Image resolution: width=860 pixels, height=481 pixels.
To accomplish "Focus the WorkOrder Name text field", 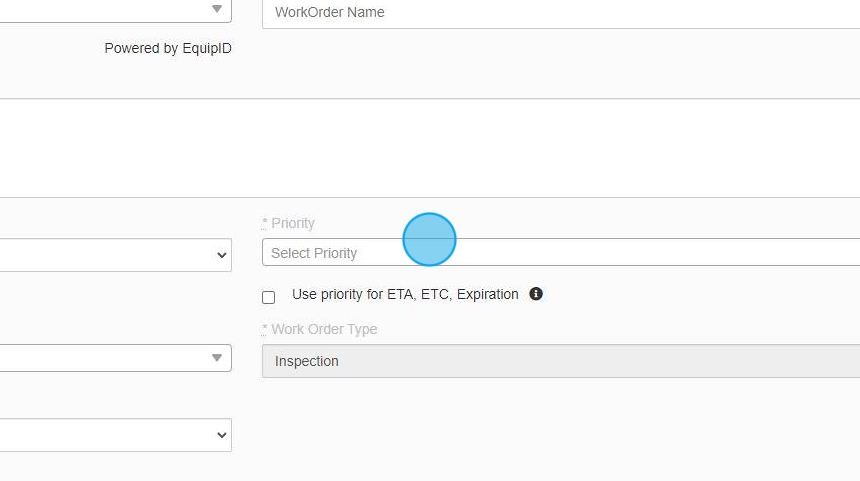I will click(x=560, y=13).
